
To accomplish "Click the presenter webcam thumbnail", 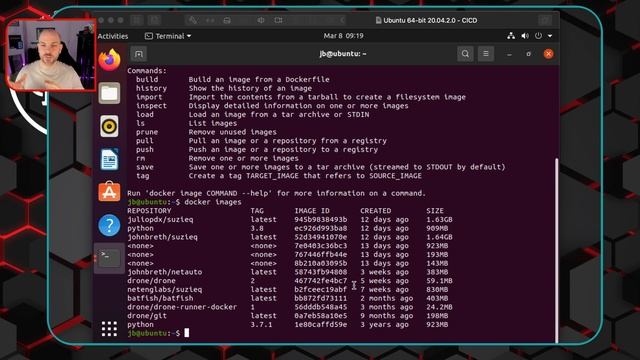I will click(51, 54).
